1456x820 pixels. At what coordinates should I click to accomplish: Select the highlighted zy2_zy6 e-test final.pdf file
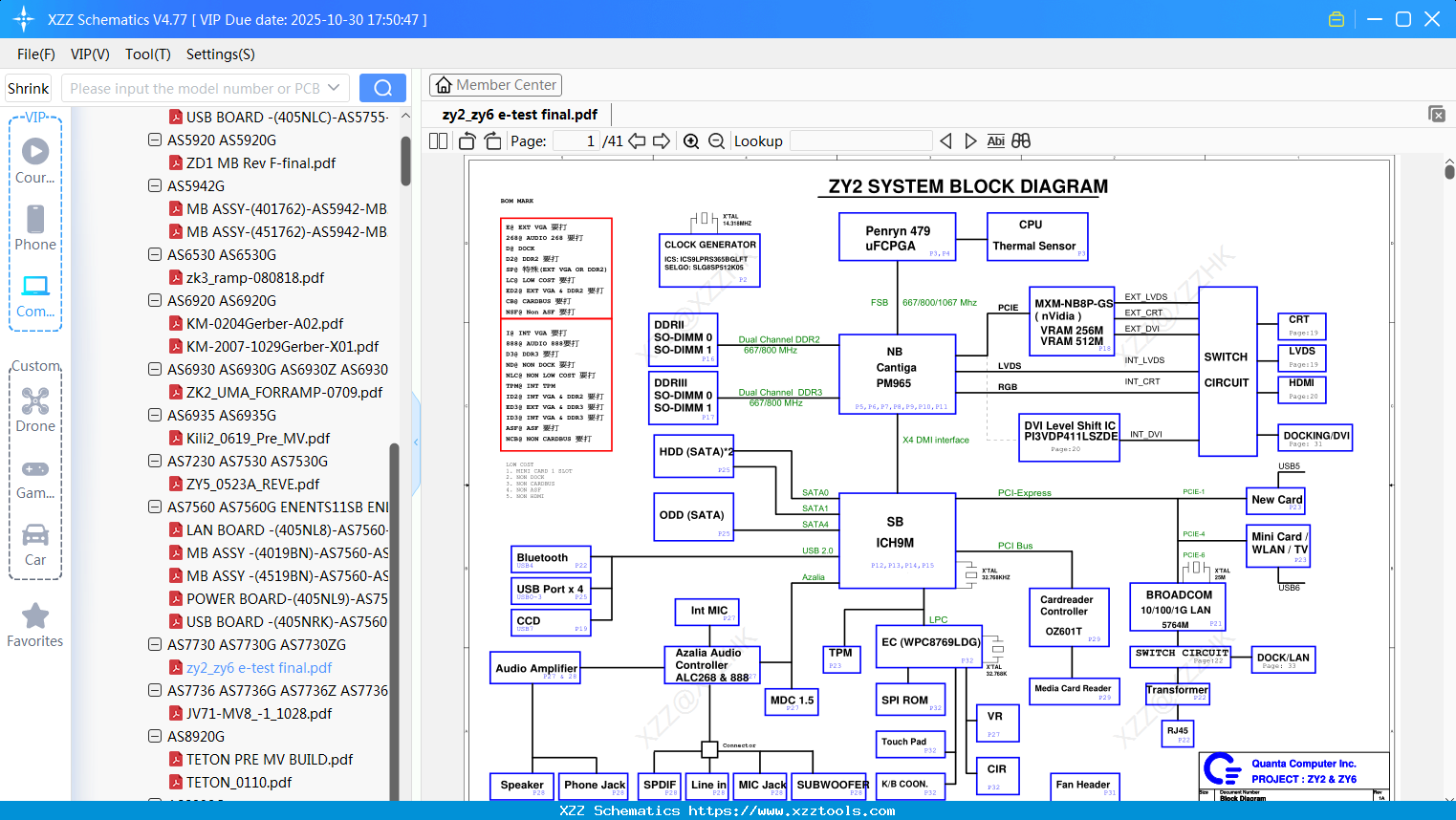coord(259,667)
